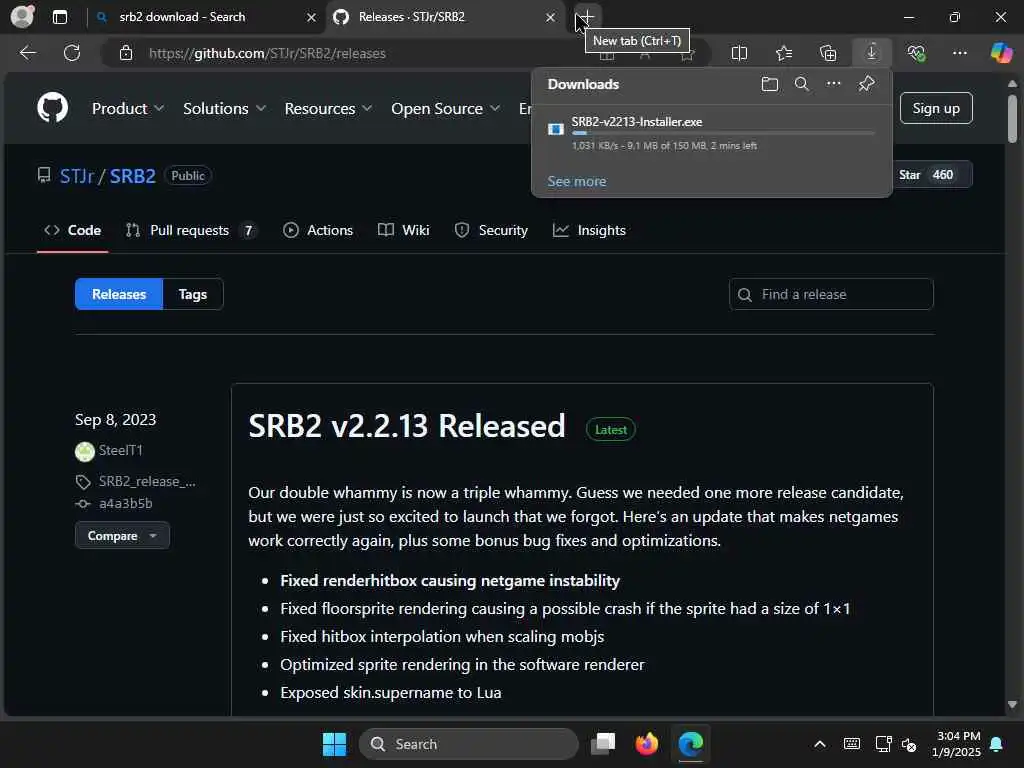Click the Sign up button

point(936,108)
